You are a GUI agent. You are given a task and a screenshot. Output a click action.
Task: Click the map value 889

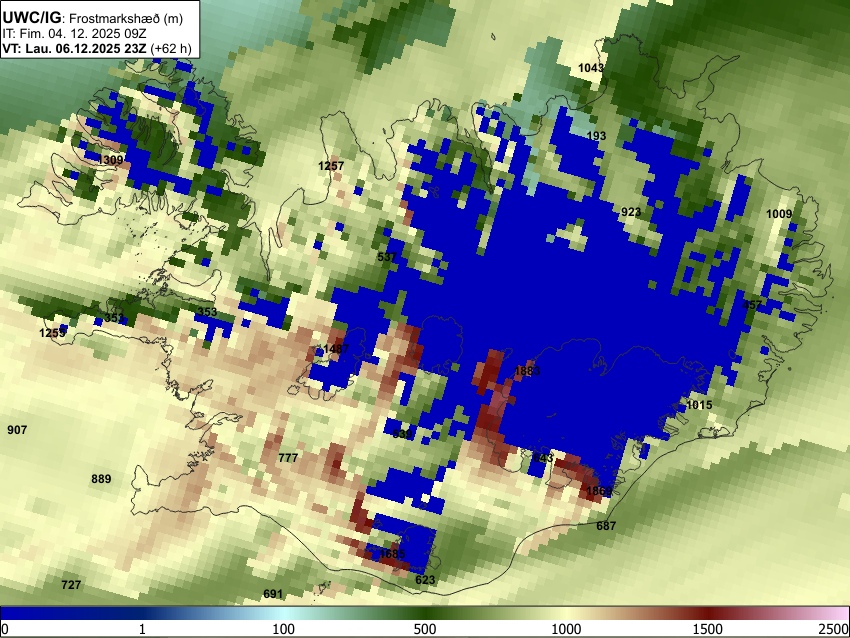pyautogui.click(x=101, y=479)
